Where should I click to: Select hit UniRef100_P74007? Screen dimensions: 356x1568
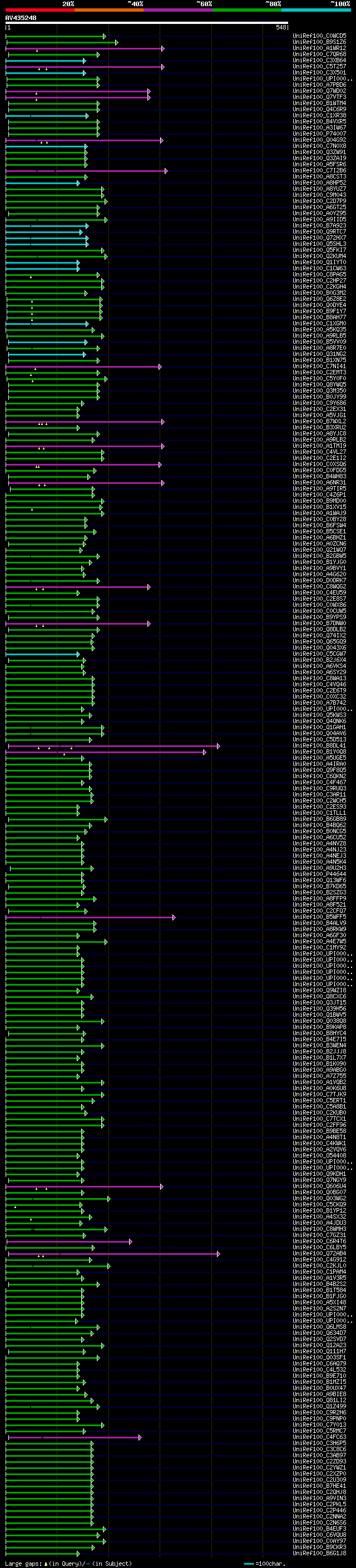(x=319, y=134)
